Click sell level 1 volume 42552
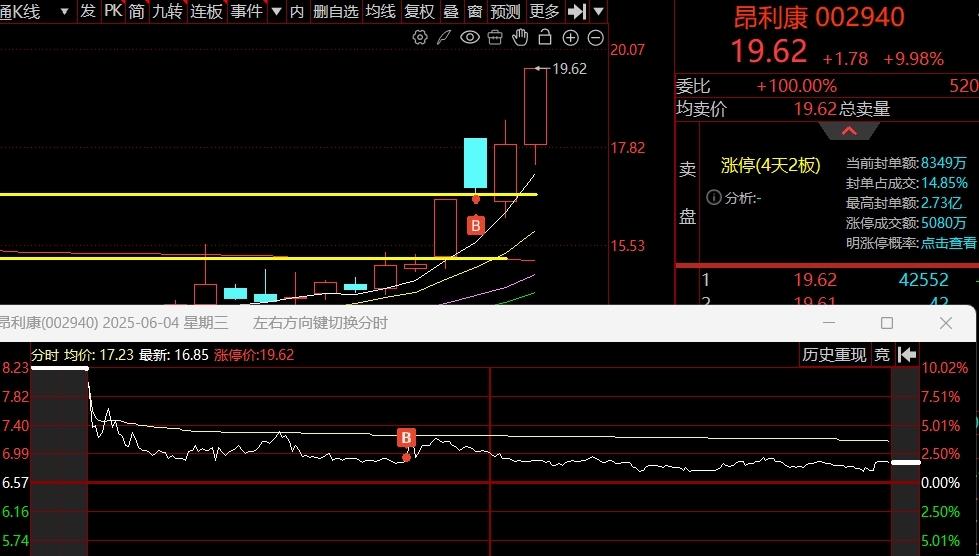The image size is (979, 556). (923, 280)
